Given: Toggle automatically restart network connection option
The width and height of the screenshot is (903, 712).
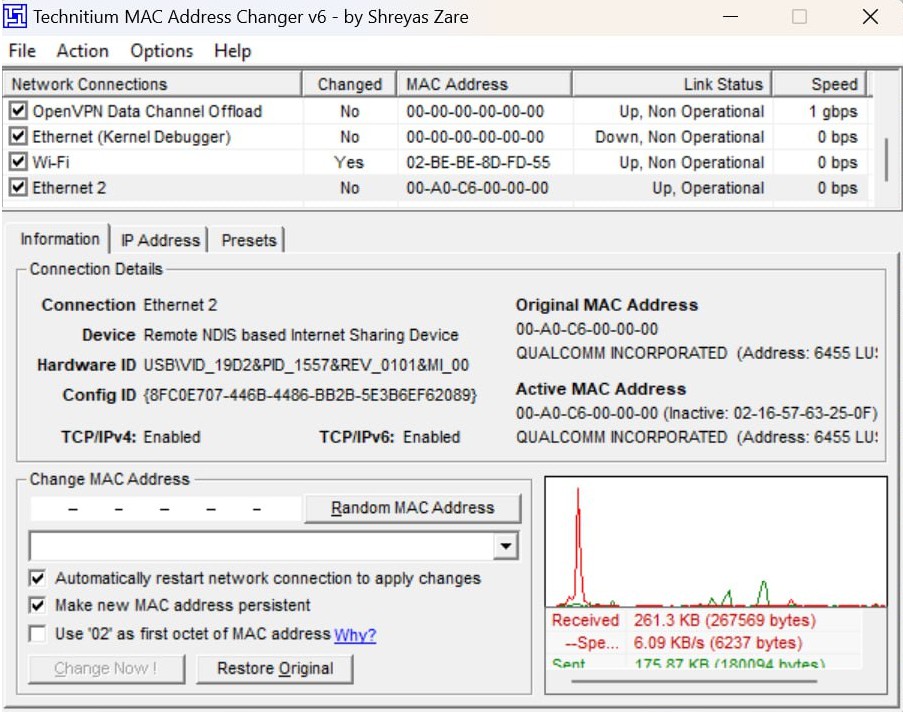Looking at the screenshot, I should (x=37, y=578).
